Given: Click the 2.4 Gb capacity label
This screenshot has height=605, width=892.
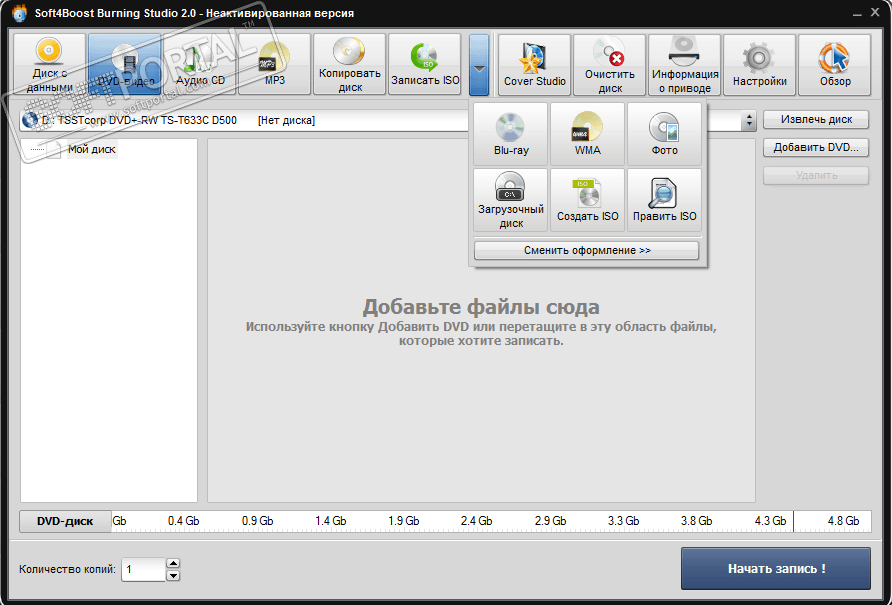Looking at the screenshot, I should 477,521.
